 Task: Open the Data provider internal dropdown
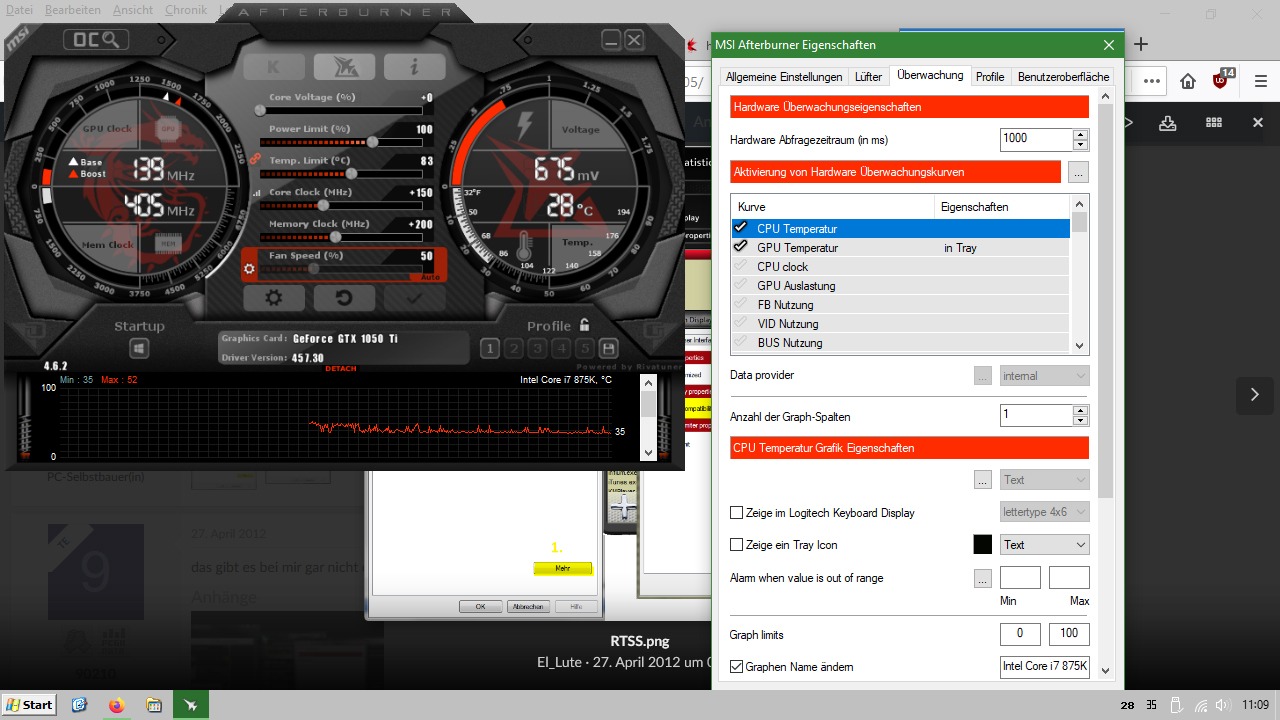tap(1045, 376)
